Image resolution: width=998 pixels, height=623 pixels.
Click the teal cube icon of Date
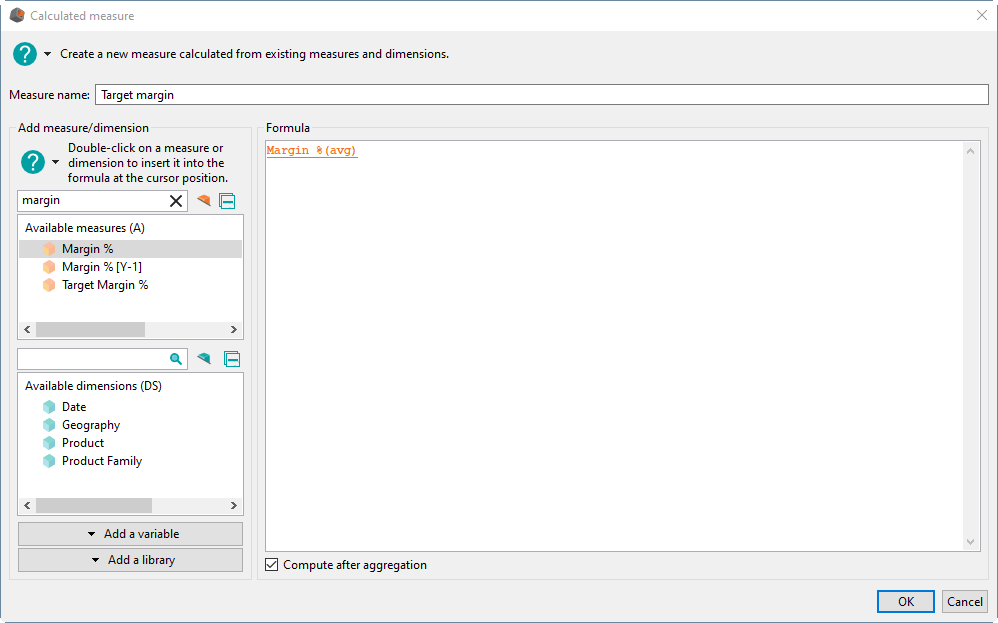click(x=49, y=407)
